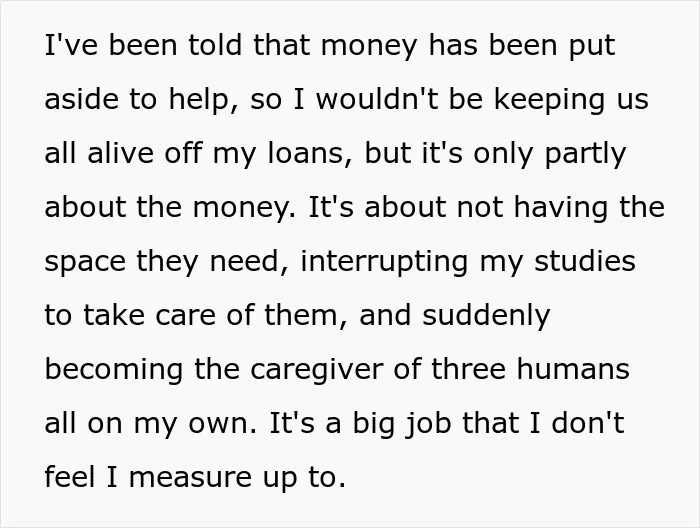
Task: Click the word "interrupting" in the paragraph
Action: 384,262
